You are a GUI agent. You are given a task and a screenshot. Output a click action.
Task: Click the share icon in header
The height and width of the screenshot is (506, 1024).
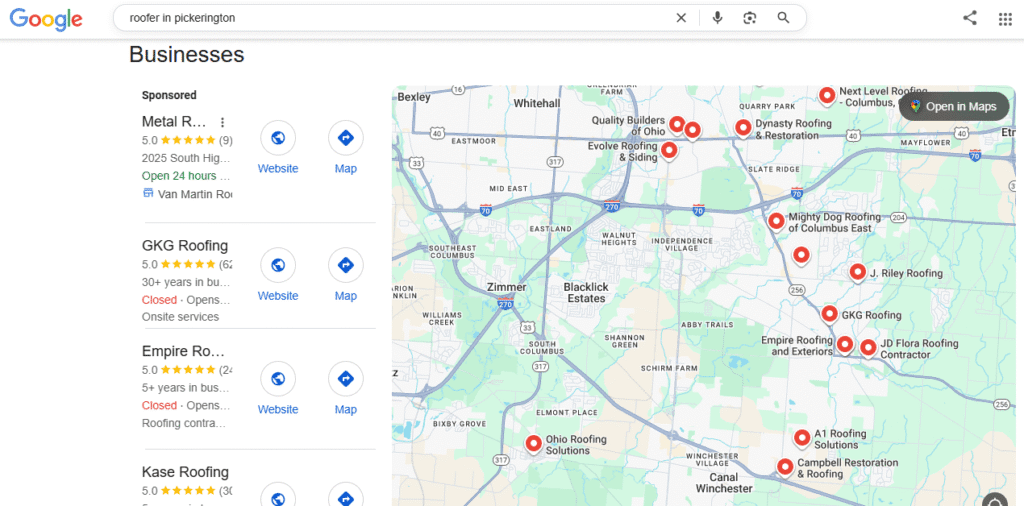click(x=969, y=18)
